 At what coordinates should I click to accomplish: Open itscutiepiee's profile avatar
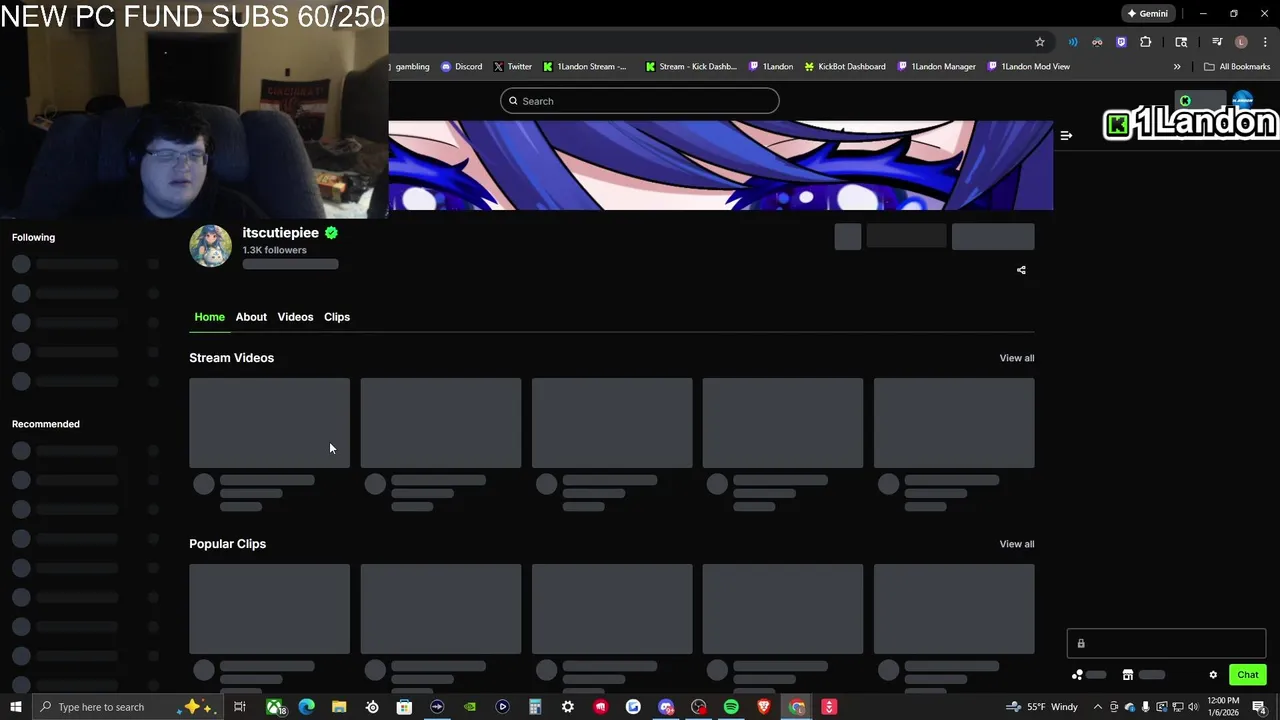pyautogui.click(x=211, y=246)
